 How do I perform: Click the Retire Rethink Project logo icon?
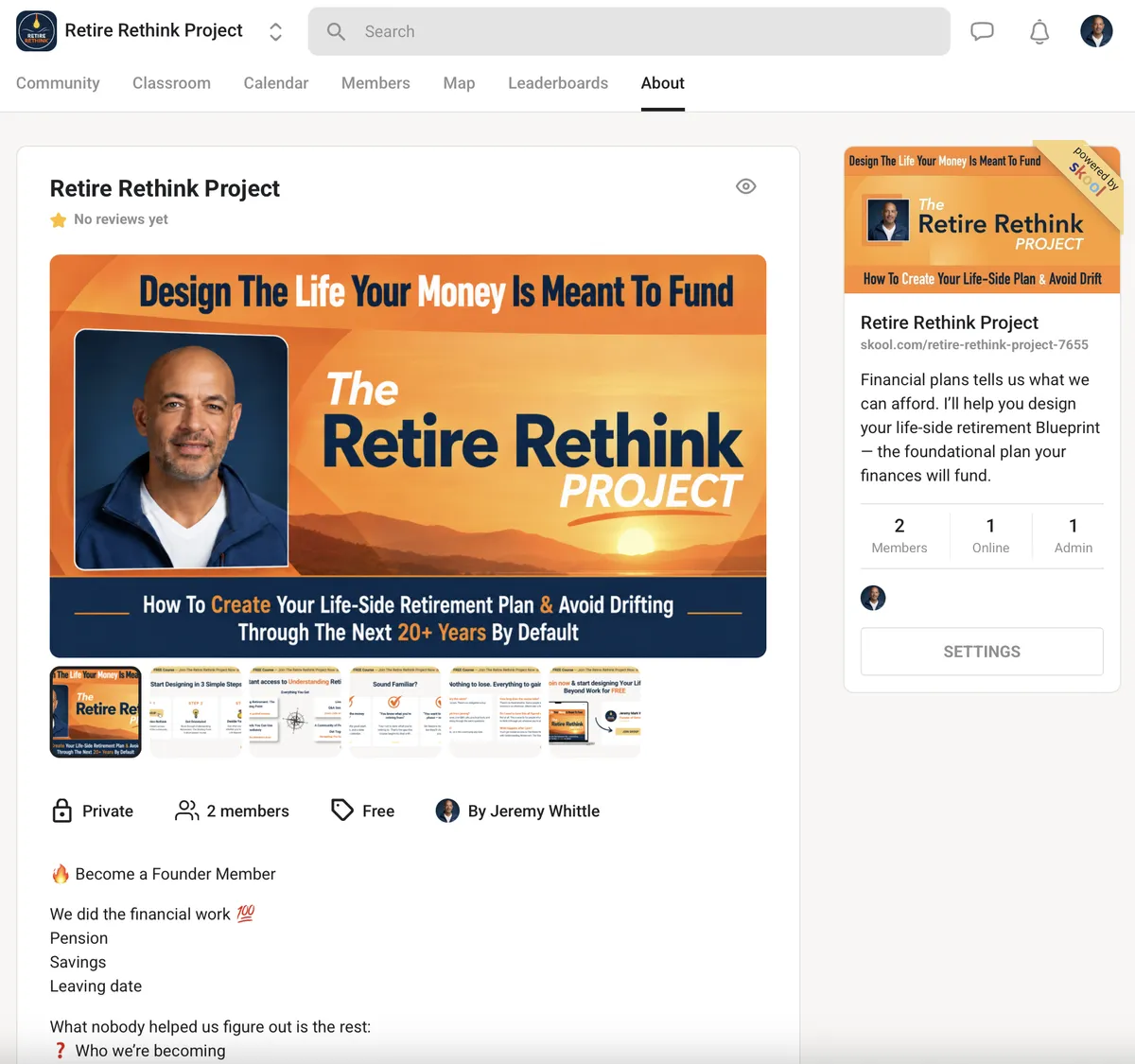[37, 31]
